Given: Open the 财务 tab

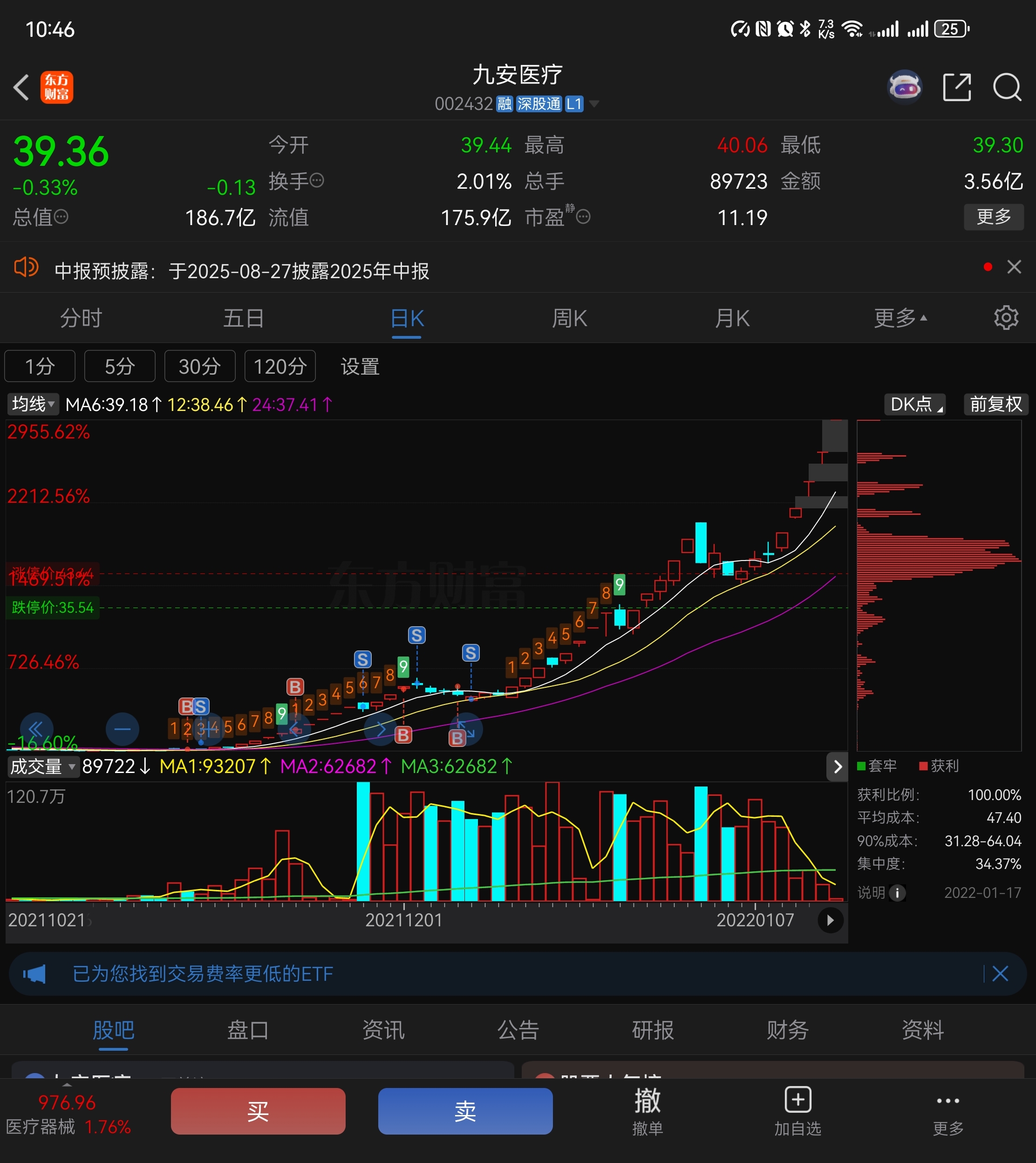Looking at the screenshot, I should pyautogui.click(x=788, y=1030).
